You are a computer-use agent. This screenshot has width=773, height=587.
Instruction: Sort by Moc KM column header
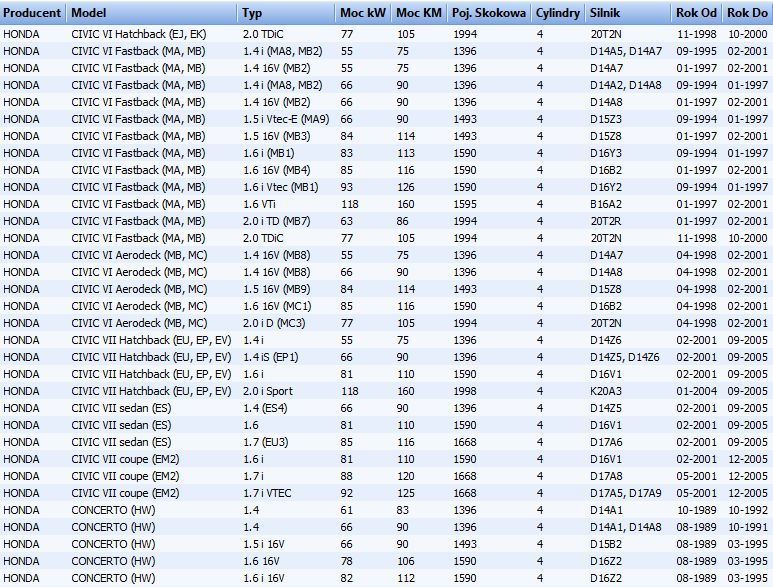pyautogui.click(x=420, y=13)
